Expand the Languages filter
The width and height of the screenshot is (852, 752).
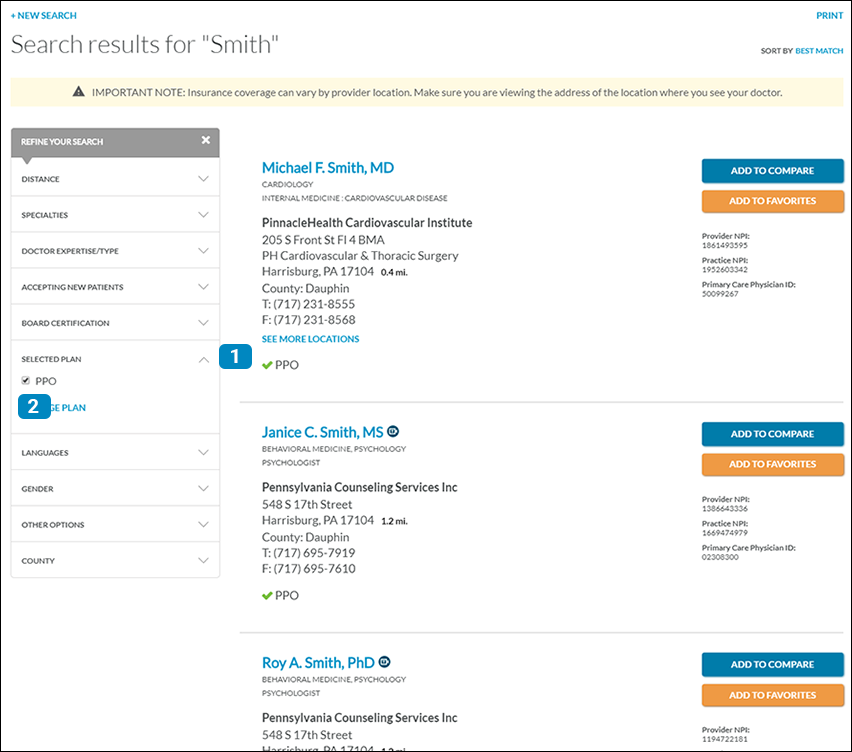click(x=115, y=452)
